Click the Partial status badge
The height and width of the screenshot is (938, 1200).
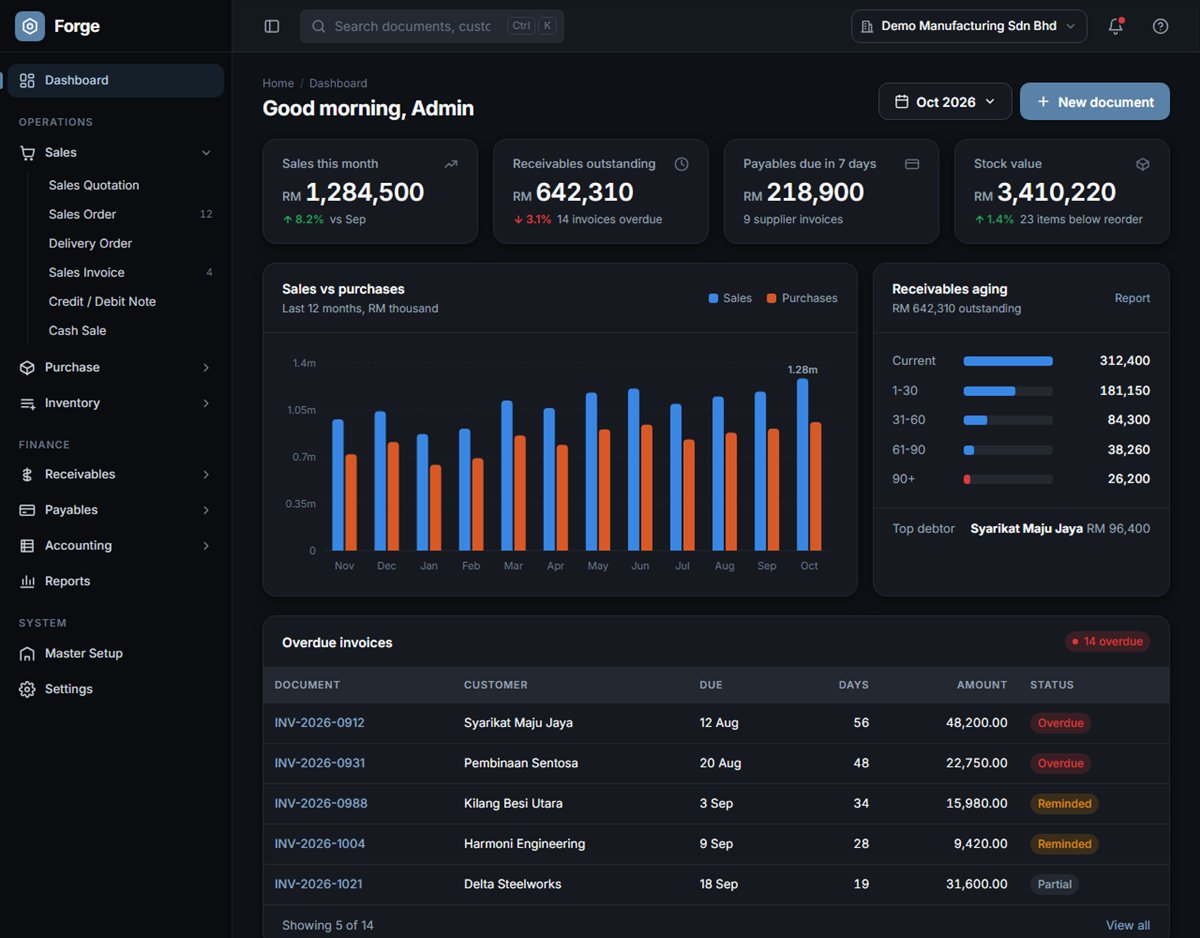coord(1054,884)
